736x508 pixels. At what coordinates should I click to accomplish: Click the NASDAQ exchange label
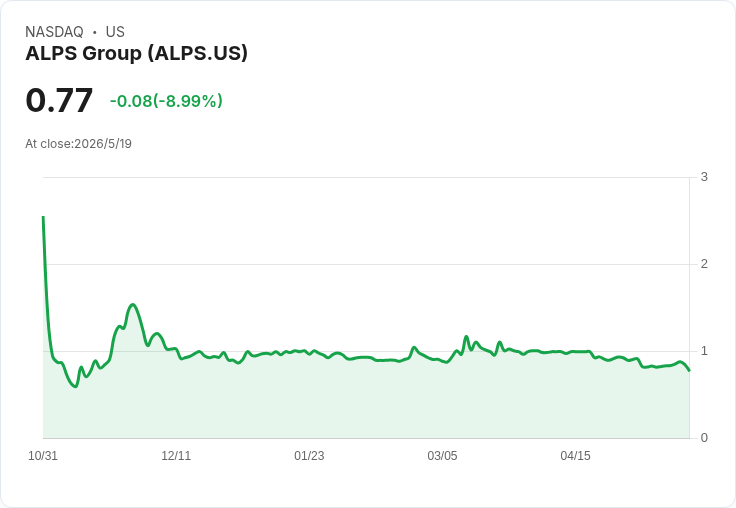[54, 32]
